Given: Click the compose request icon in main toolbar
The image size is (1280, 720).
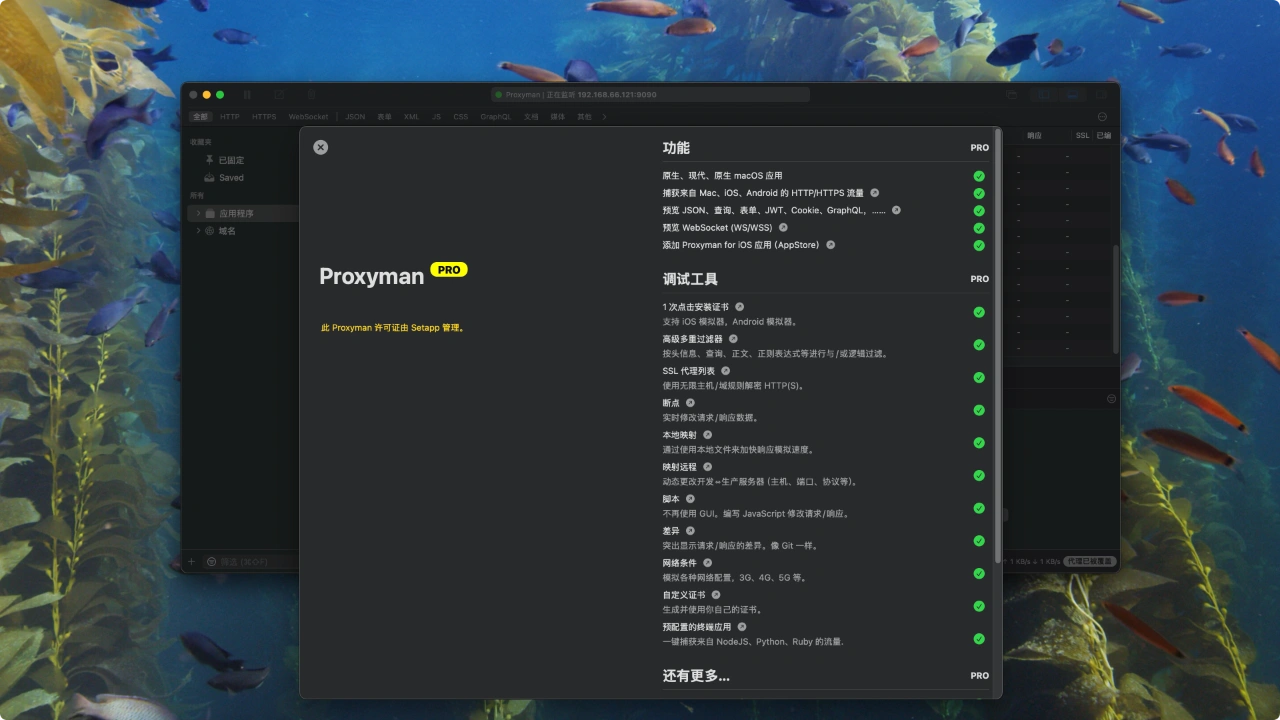Looking at the screenshot, I should 279,95.
